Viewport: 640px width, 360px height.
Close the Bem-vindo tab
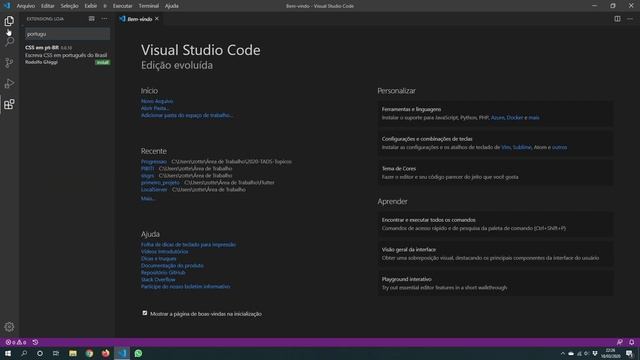point(157,19)
